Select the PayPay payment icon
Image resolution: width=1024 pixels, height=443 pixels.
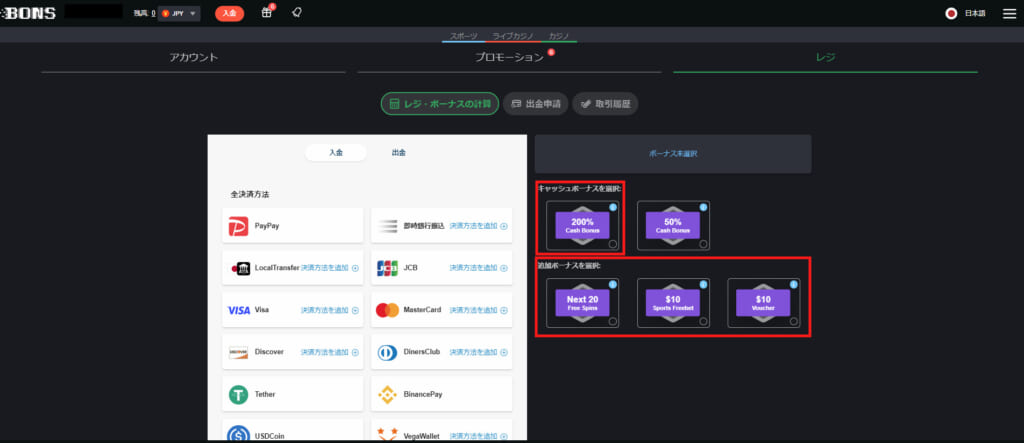click(238, 226)
